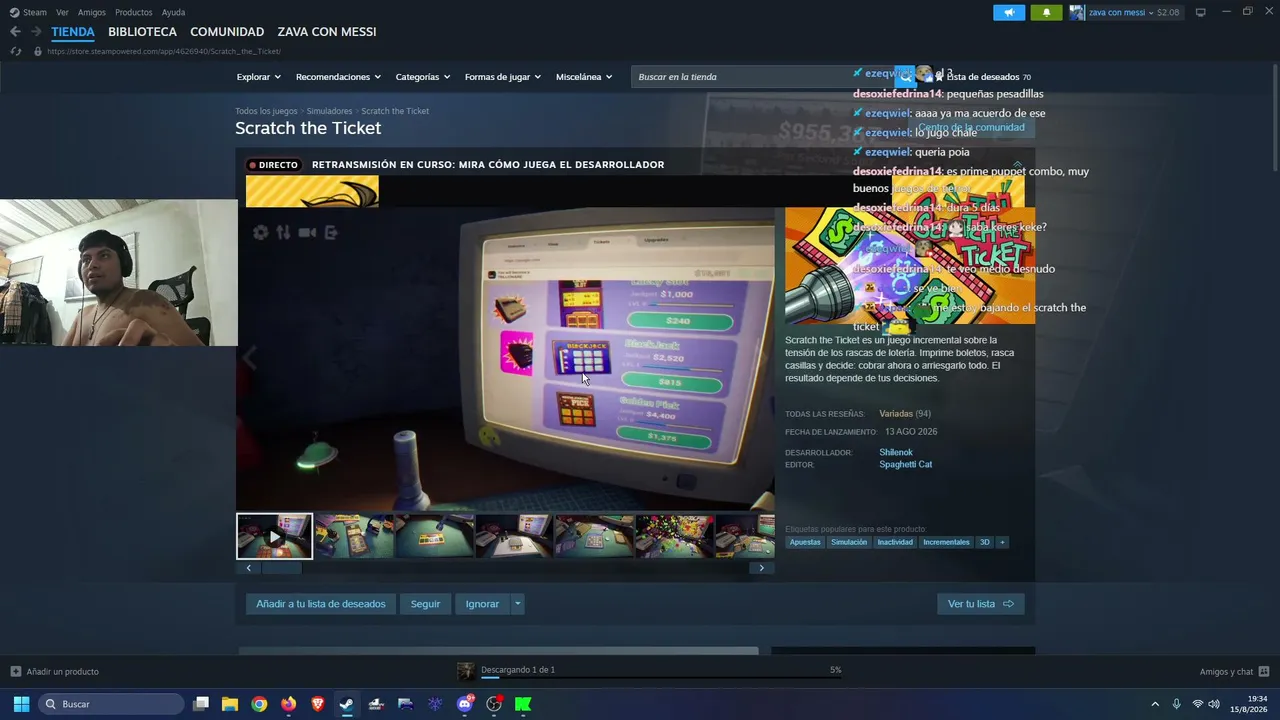1280x720 pixels.
Task: Expand the Categorías dropdown
Action: 422,77
